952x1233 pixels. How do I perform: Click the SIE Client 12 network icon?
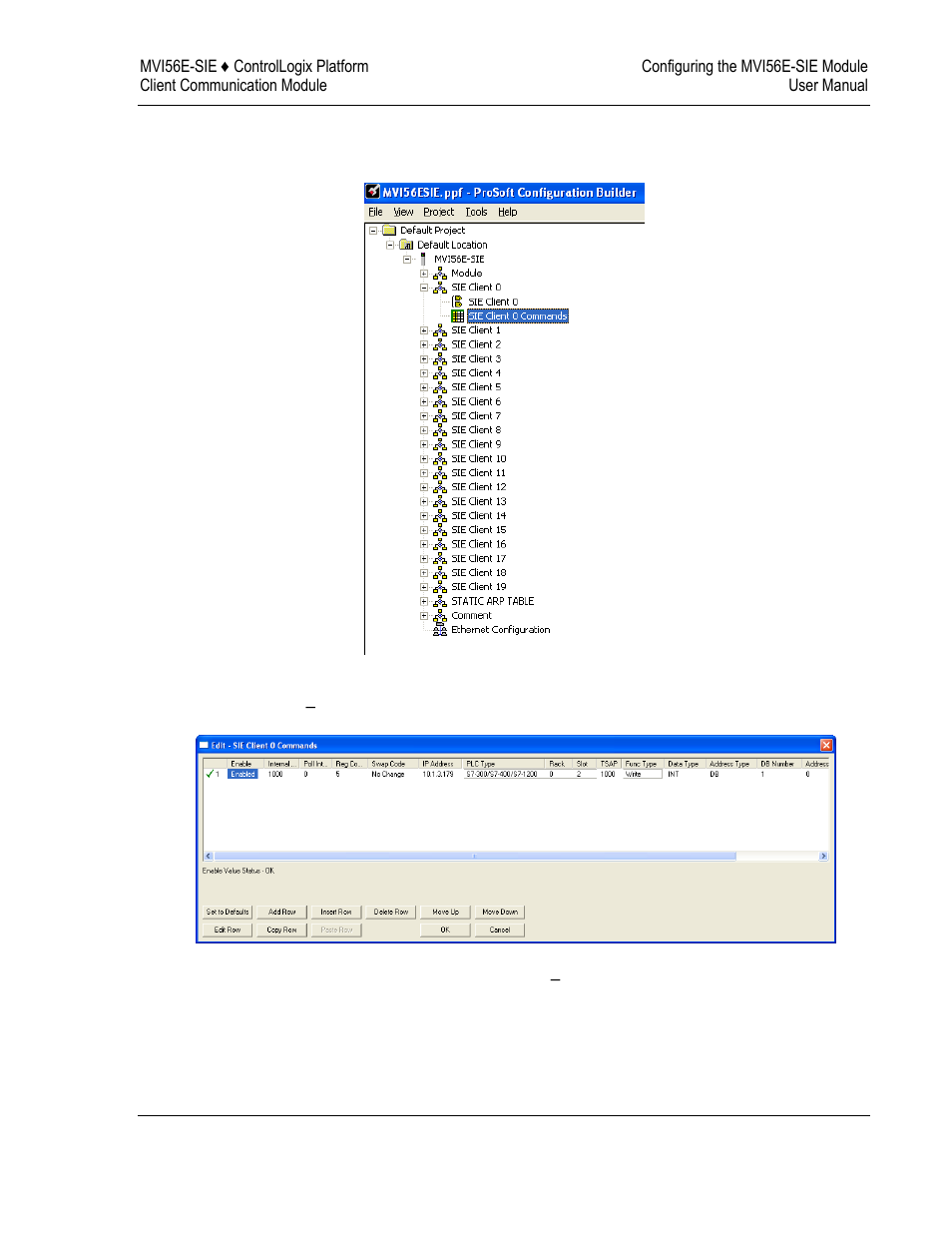[x=440, y=487]
